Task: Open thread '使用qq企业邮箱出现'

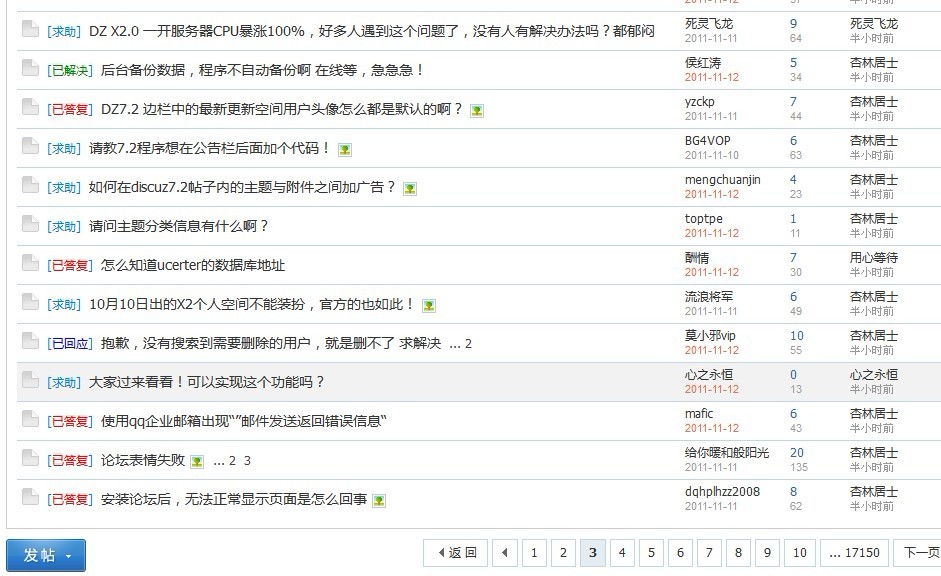Action: (244, 421)
